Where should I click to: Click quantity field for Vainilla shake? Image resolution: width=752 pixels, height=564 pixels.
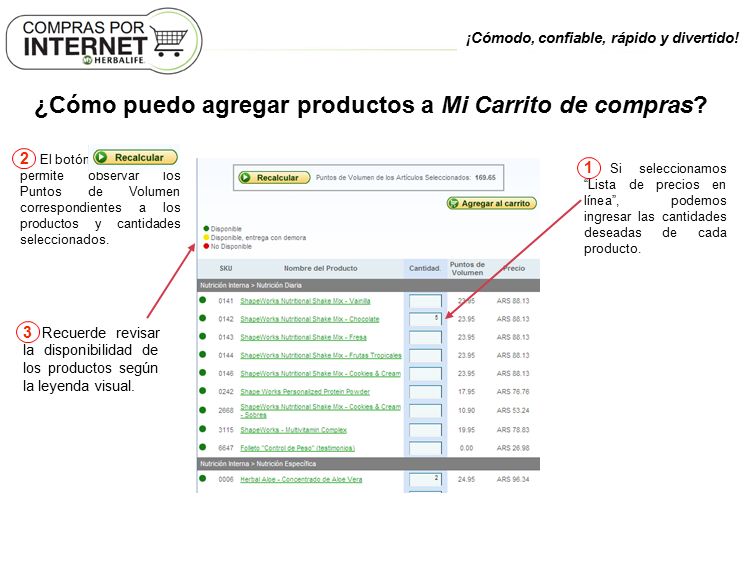point(425,301)
